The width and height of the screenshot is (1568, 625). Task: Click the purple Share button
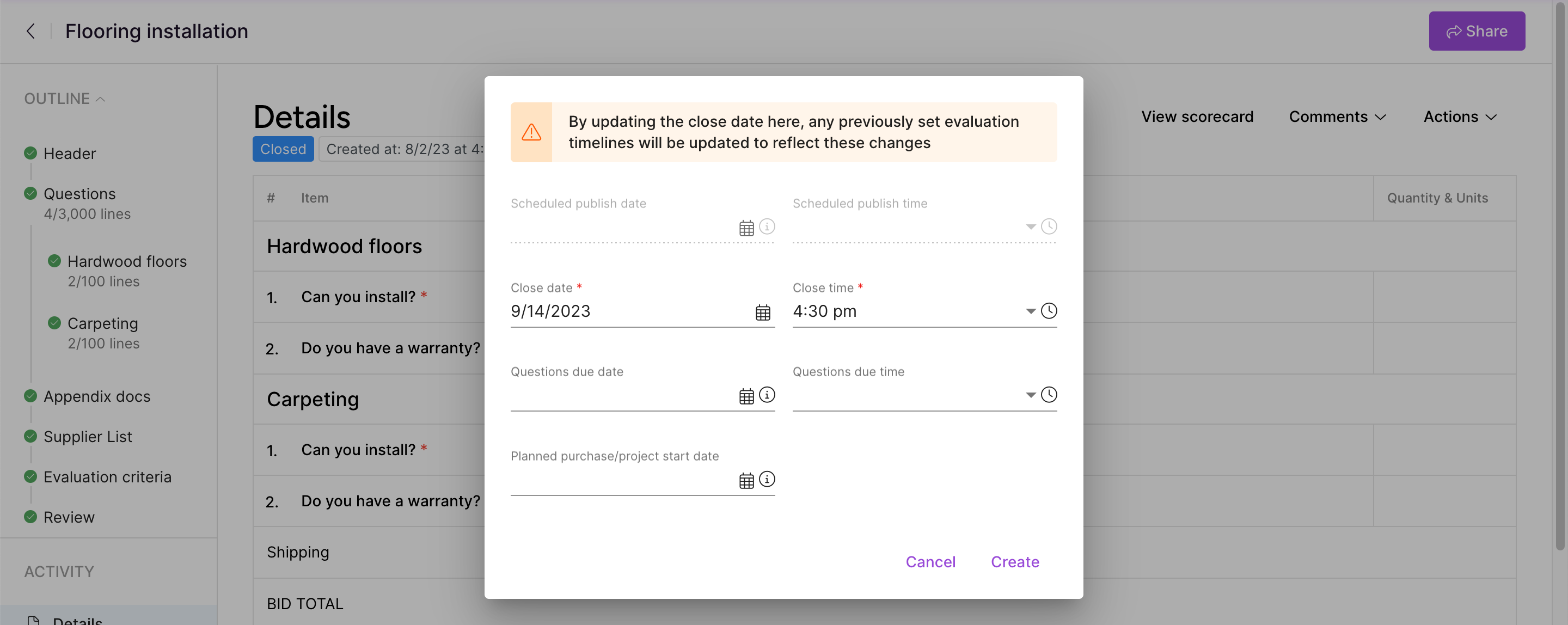(x=1477, y=31)
